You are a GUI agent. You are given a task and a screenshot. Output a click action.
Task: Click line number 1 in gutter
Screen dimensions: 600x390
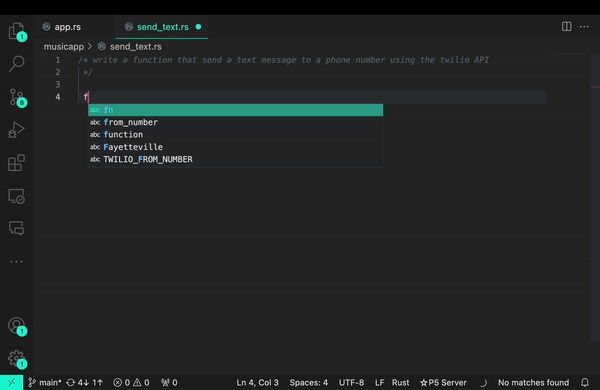(58, 60)
